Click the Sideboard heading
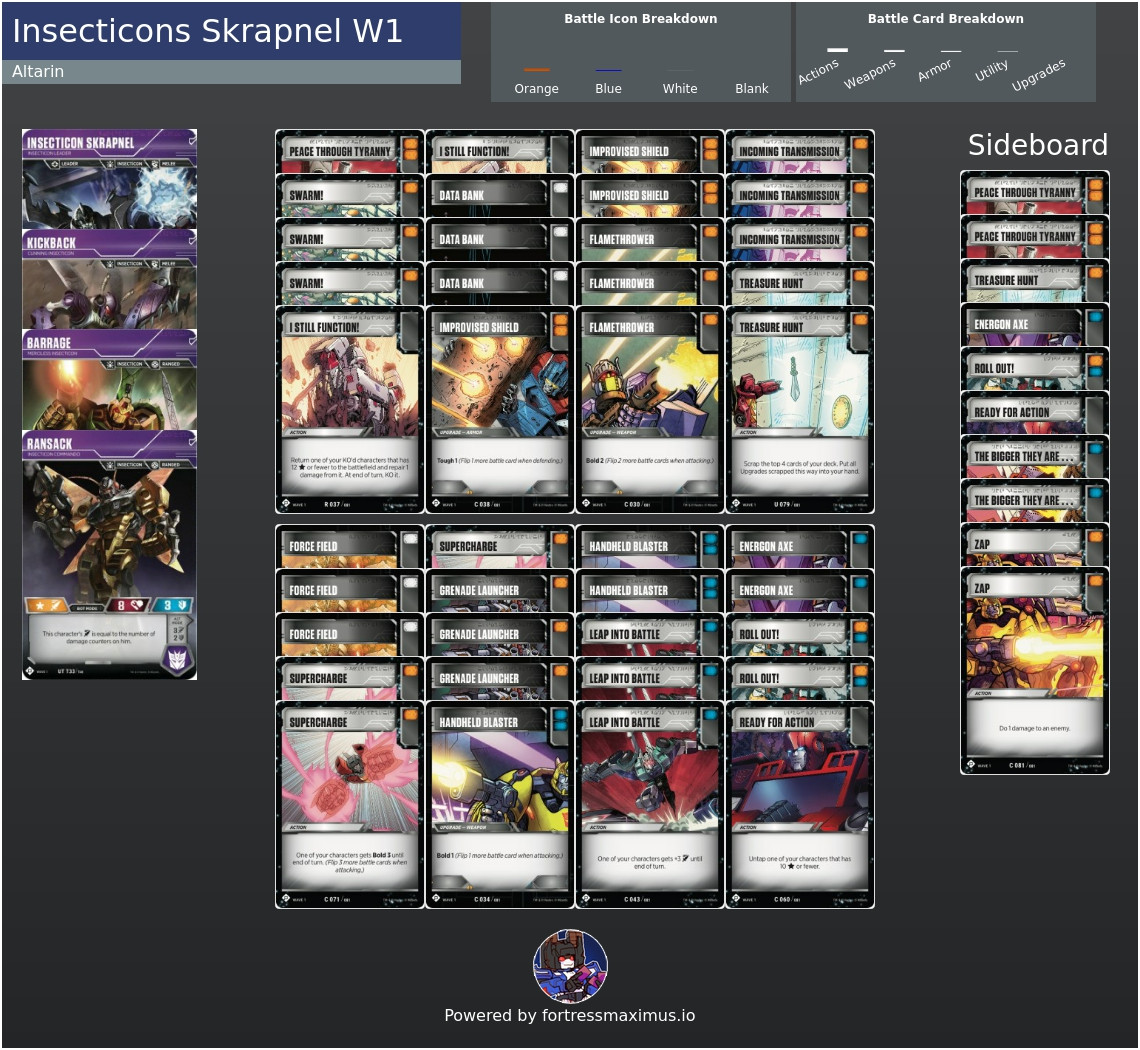Viewport: 1140px width, 1050px height. 1037,145
